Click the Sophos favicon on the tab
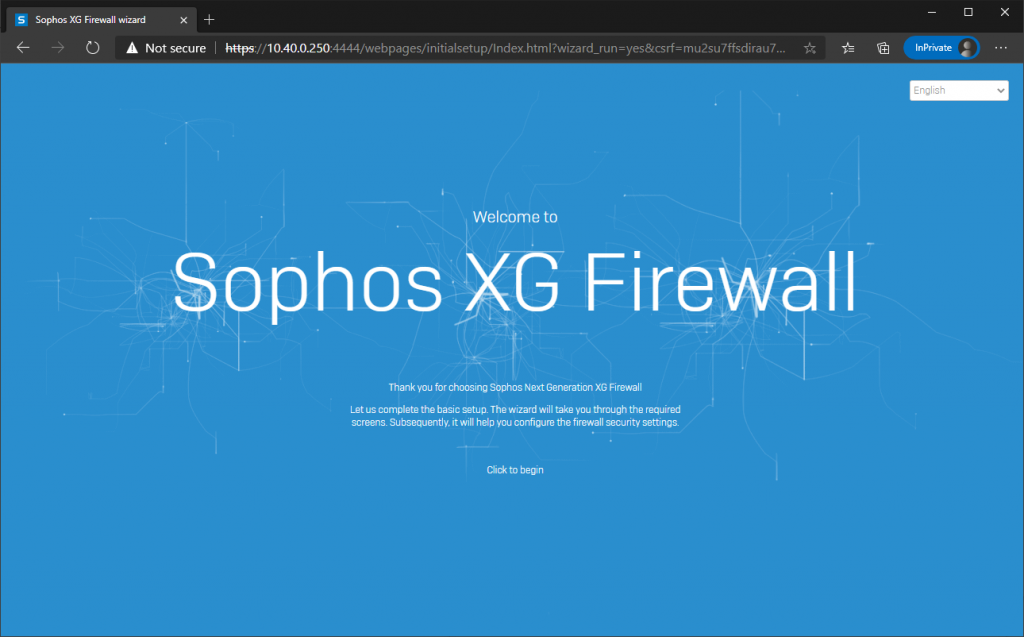This screenshot has height=637, width=1024. coord(22,20)
